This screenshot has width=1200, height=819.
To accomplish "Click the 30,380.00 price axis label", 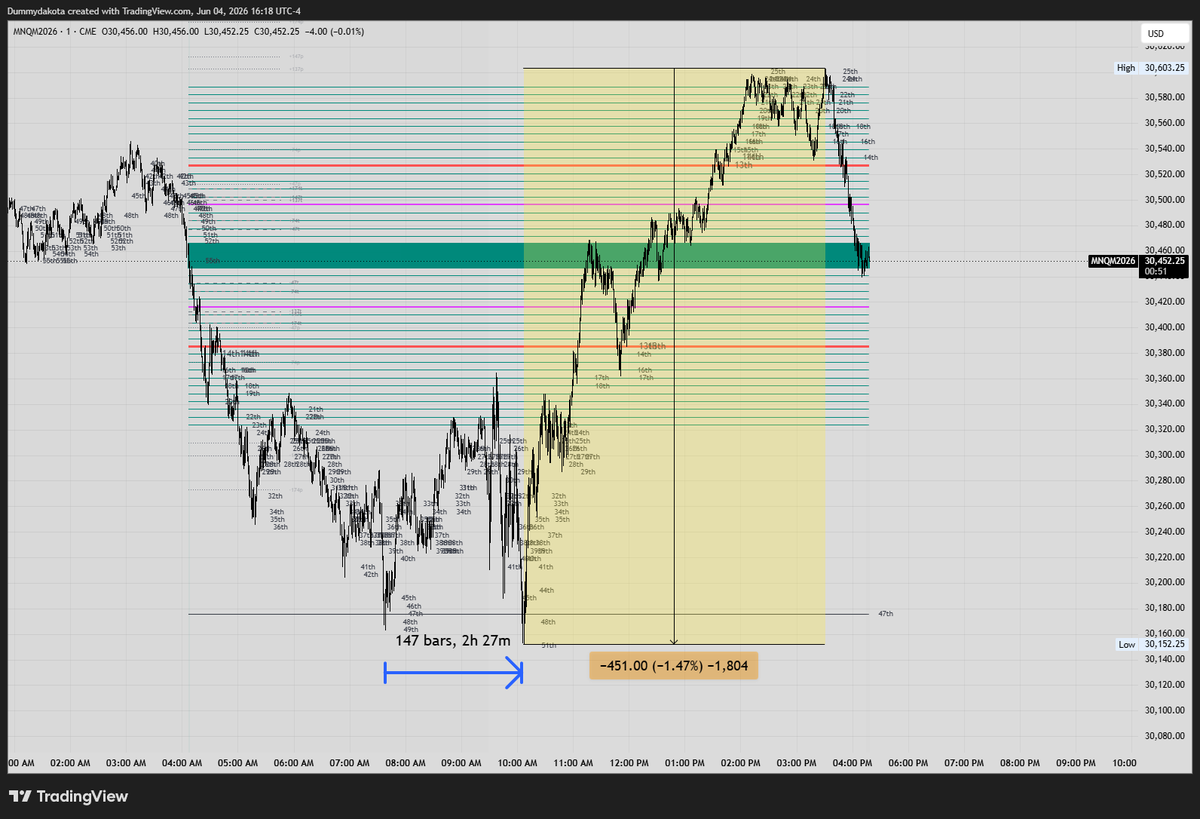I will [1165, 352].
